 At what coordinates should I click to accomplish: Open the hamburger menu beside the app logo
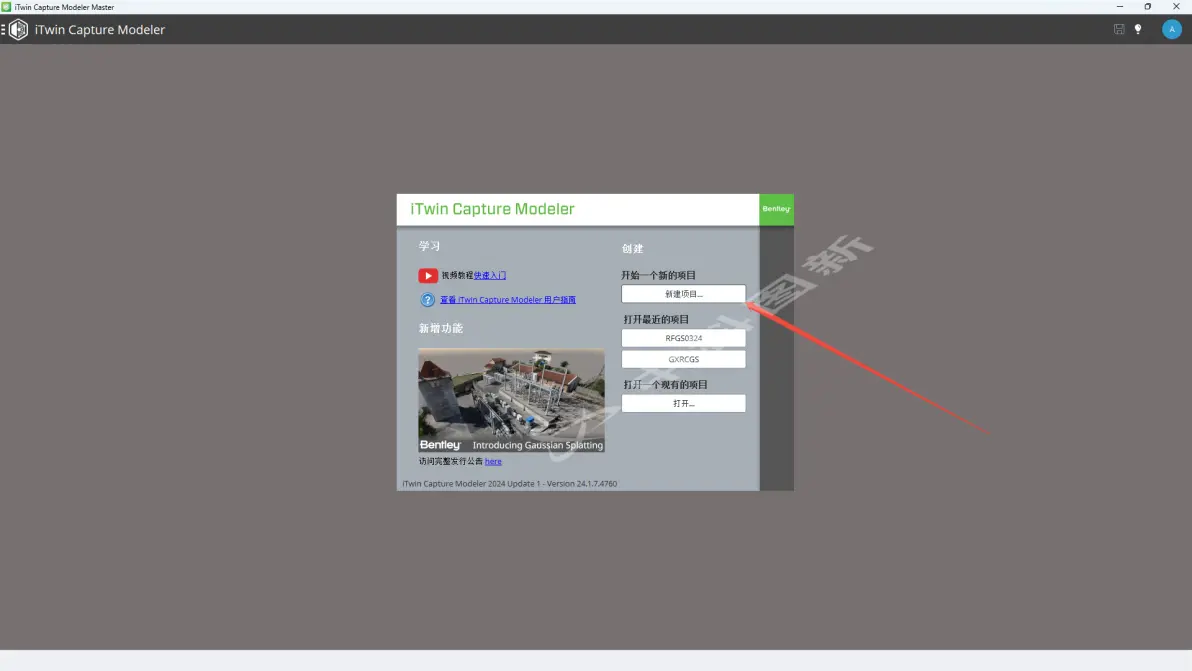click(3, 30)
